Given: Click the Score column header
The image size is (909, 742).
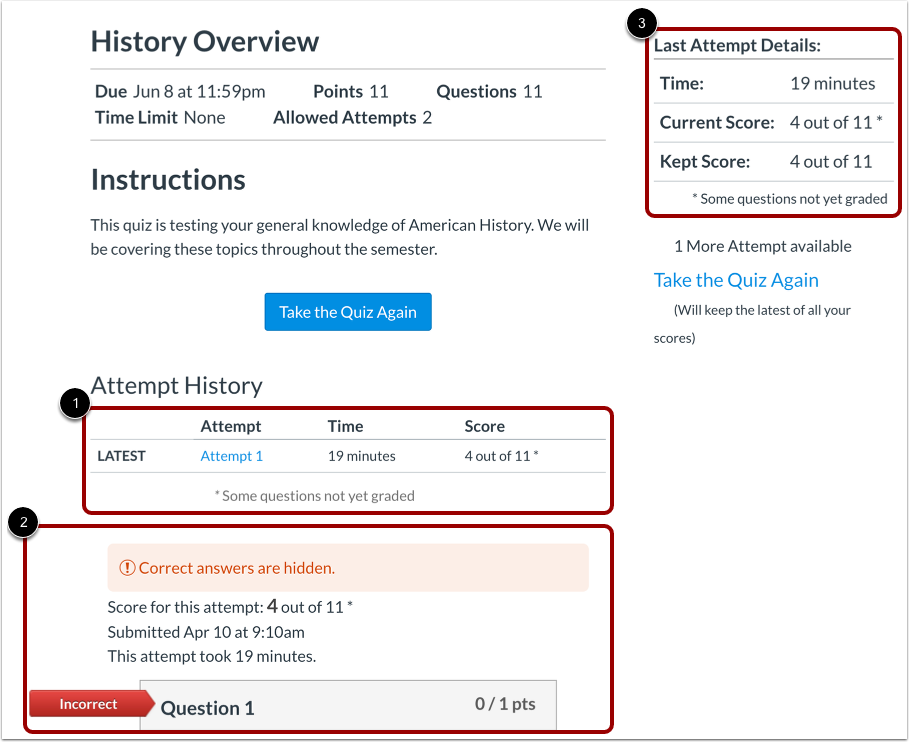Looking at the screenshot, I should [x=484, y=427].
